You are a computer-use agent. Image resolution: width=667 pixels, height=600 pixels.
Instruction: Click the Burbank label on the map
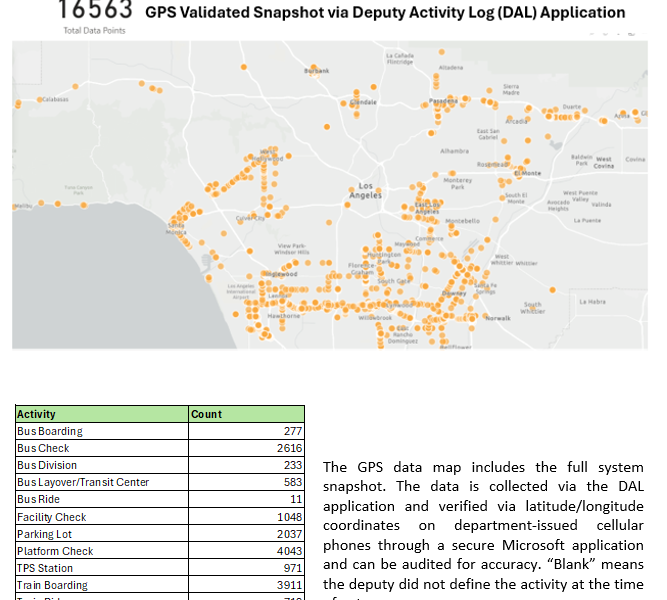[x=316, y=71]
